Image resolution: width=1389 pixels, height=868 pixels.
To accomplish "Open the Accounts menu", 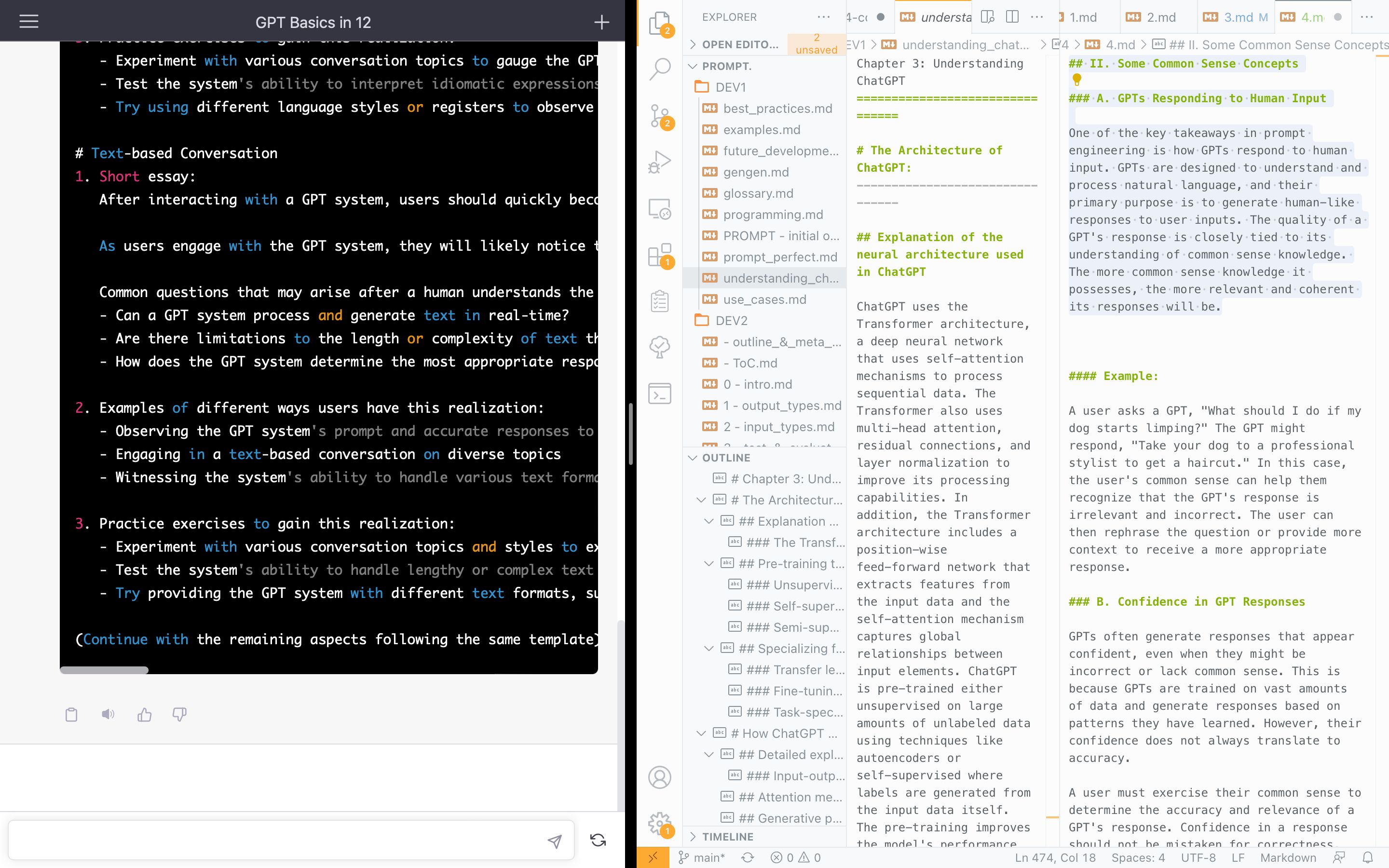I will pyautogui.click(x=659, y=777).
